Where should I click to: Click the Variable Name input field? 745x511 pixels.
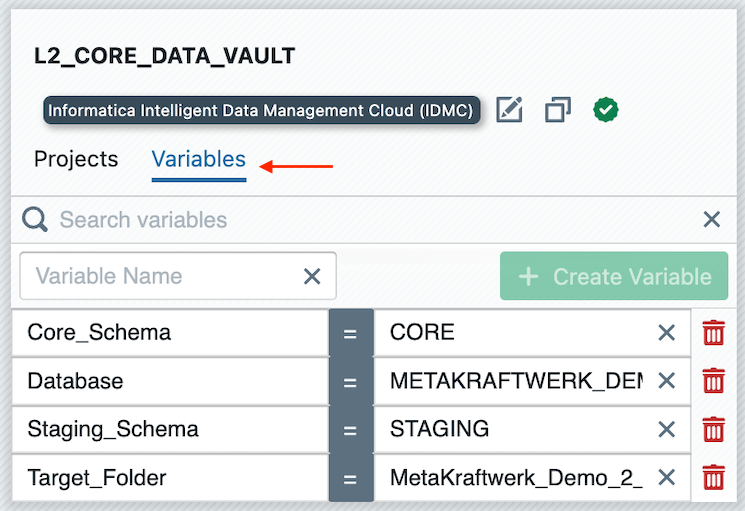coord(160,276)
